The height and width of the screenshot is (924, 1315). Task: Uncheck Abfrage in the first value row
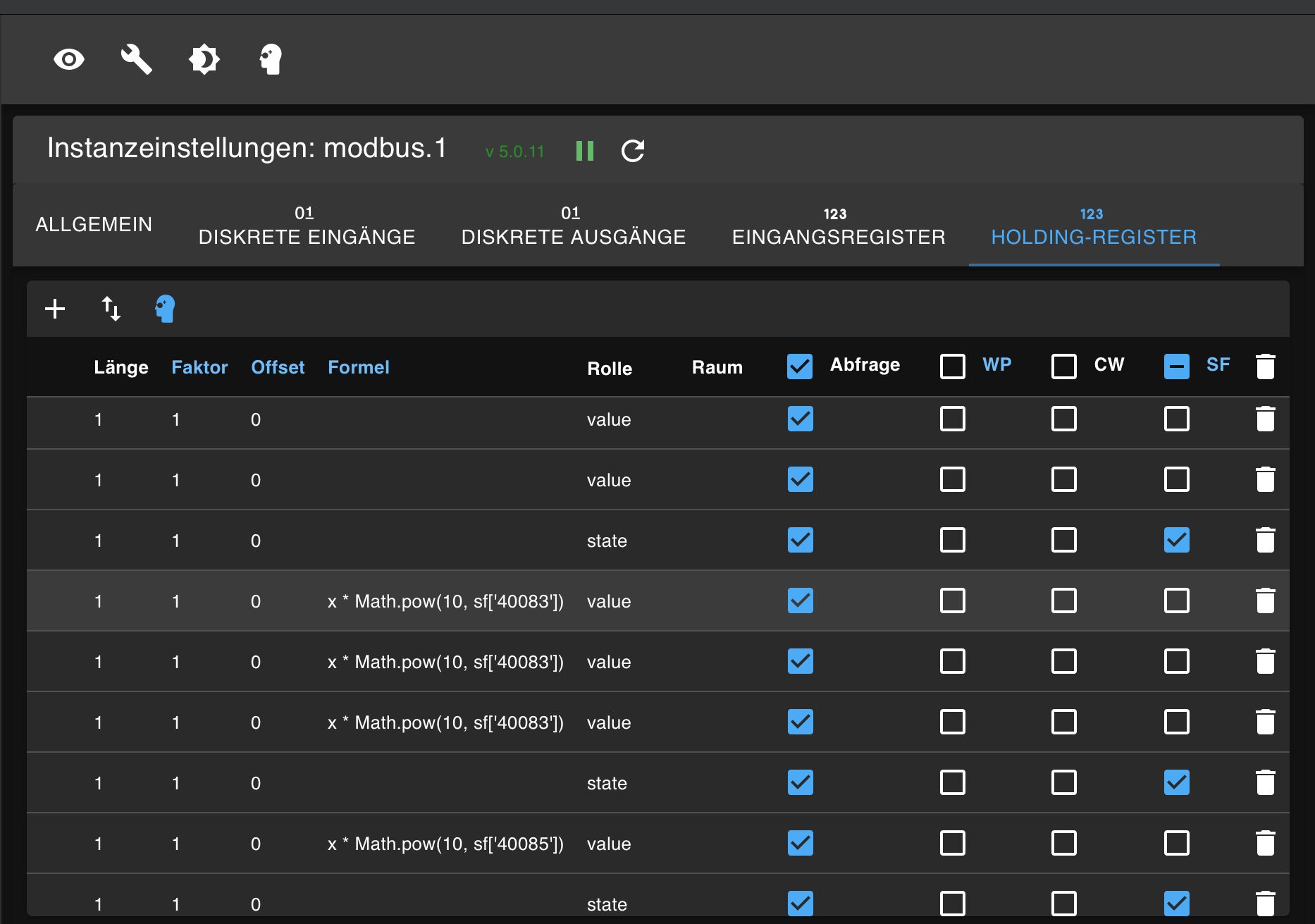tap(800, 419)
